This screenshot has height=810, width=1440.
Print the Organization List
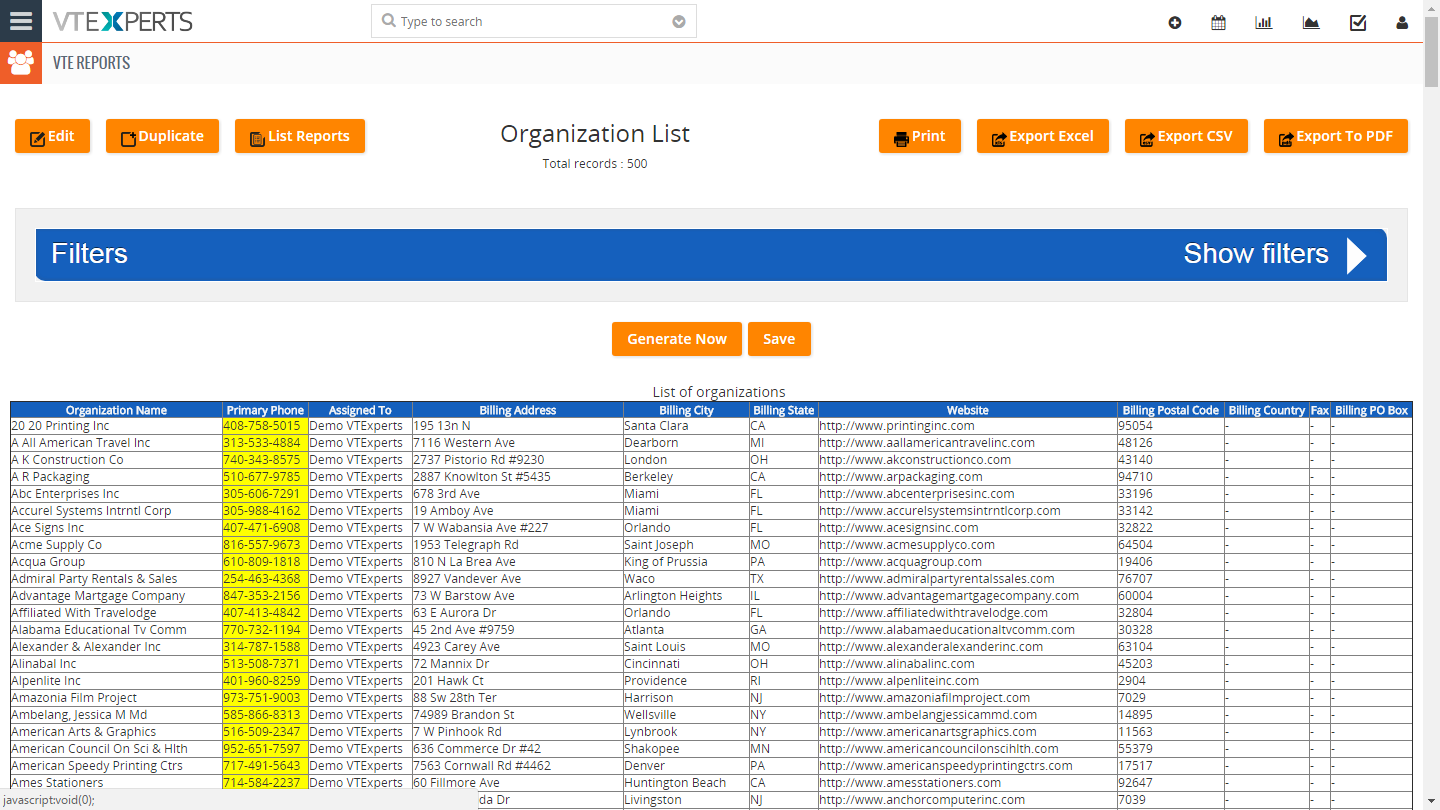920,136
